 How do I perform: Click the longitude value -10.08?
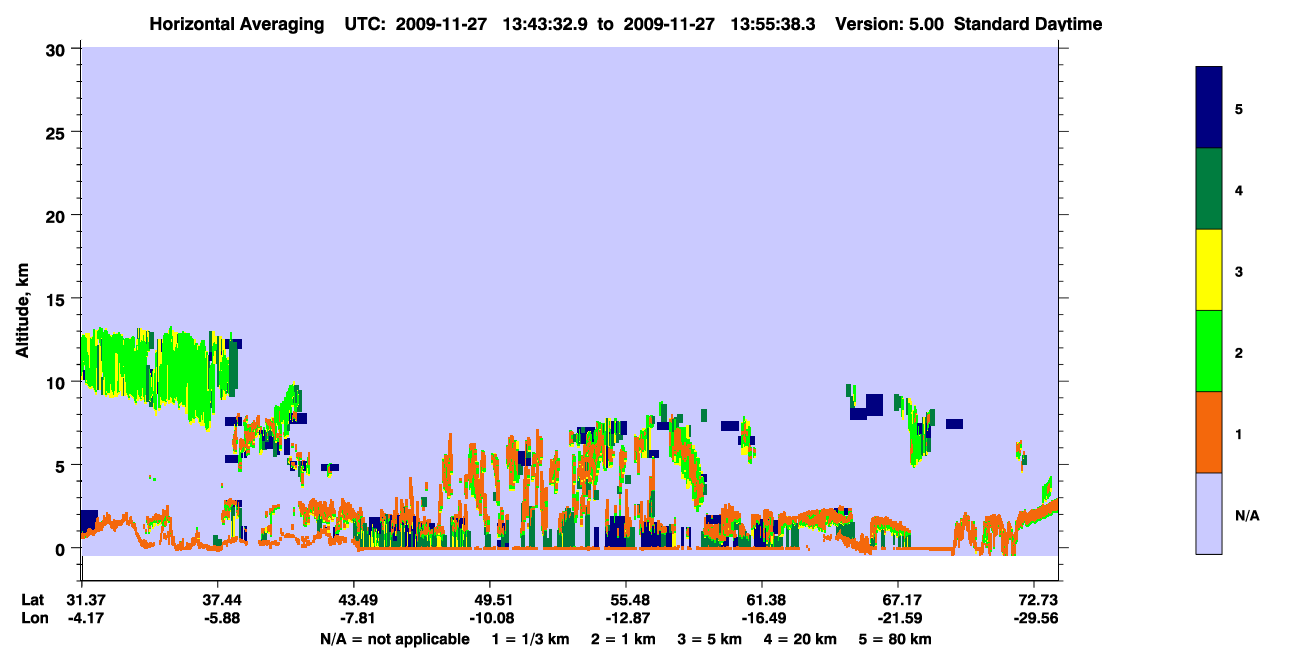point(490,618)
